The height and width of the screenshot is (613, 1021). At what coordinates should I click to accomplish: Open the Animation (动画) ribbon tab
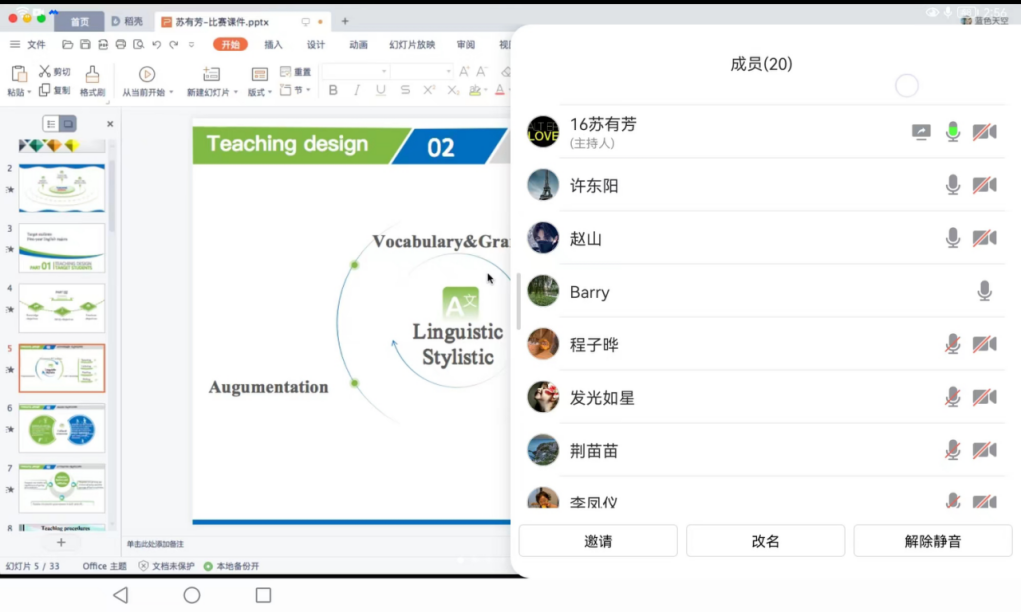point(358,45)
